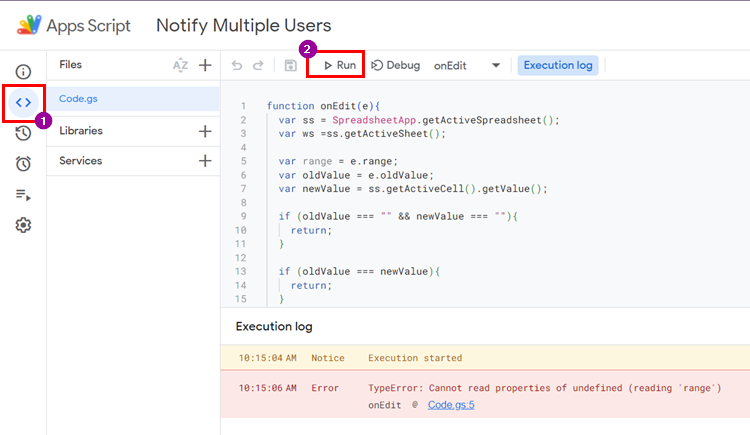This screenshot has width=750, height=435.
Task: Add a new file with plus icon
Action: coord(205,65)
